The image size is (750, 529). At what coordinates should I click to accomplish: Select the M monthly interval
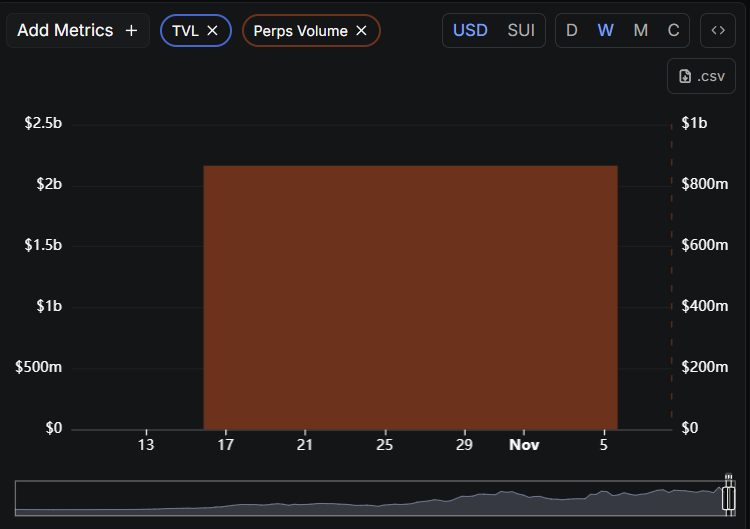coord(640,30)
